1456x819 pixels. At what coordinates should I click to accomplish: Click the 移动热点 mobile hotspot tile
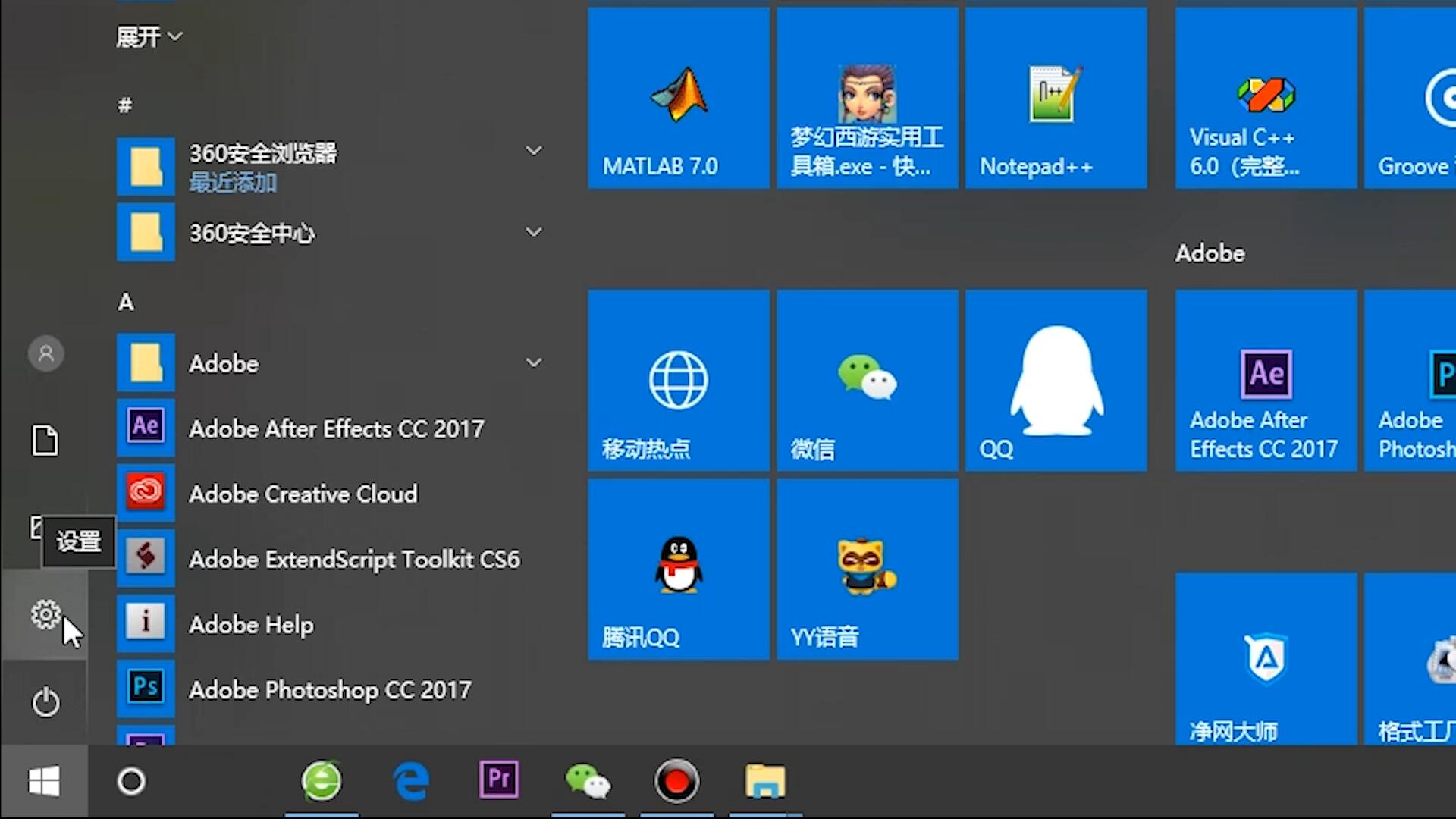[678, 381]
